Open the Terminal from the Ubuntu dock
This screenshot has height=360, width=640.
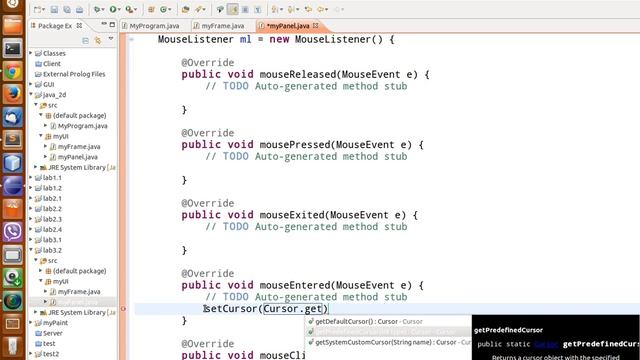click(x=13, y=49)
